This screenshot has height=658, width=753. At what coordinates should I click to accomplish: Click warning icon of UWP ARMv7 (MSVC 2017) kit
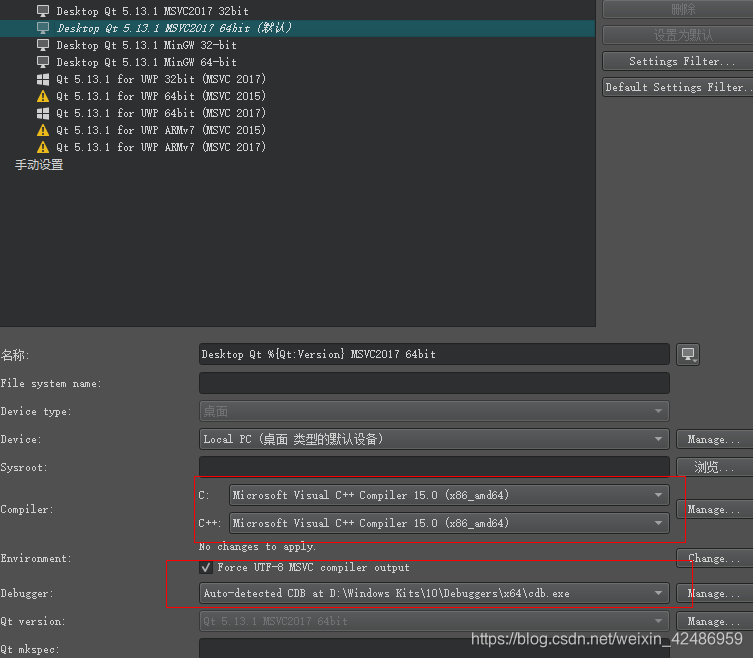click(x=43, y=147)
